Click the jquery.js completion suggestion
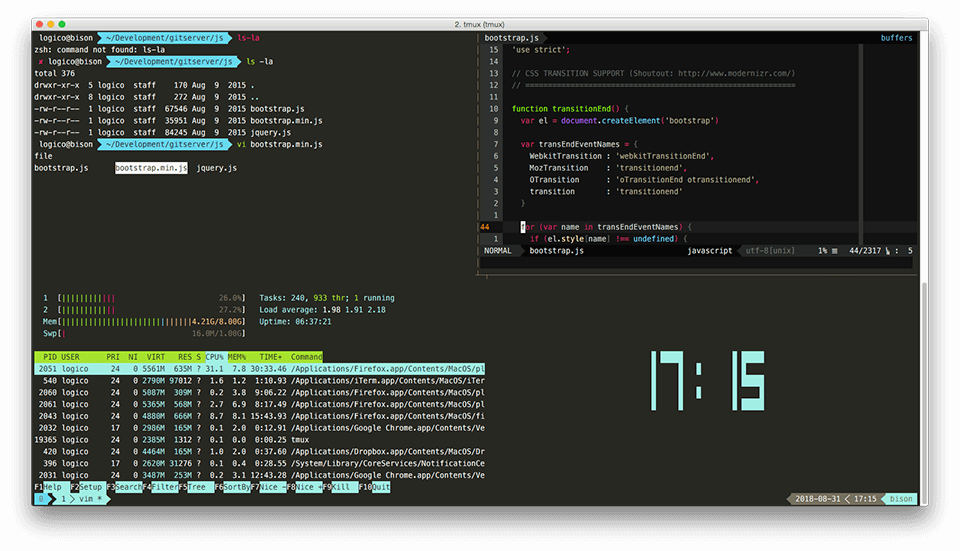Viewport: 960px width, 551px height. click(217, 168)
